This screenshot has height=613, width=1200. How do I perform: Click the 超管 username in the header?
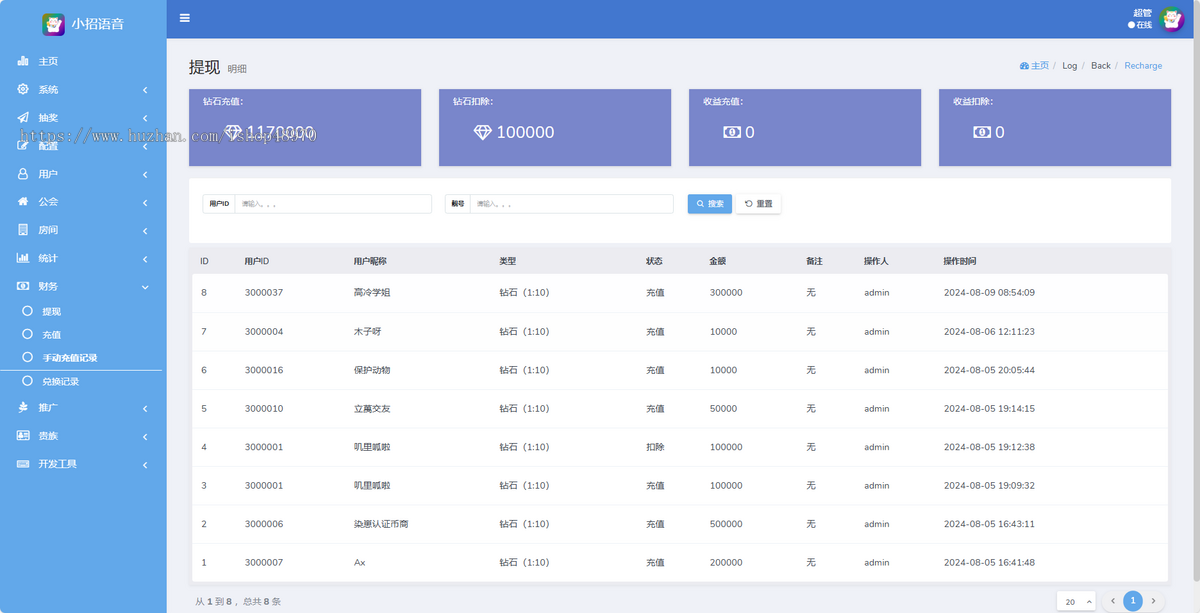(x=1142, y=13)
